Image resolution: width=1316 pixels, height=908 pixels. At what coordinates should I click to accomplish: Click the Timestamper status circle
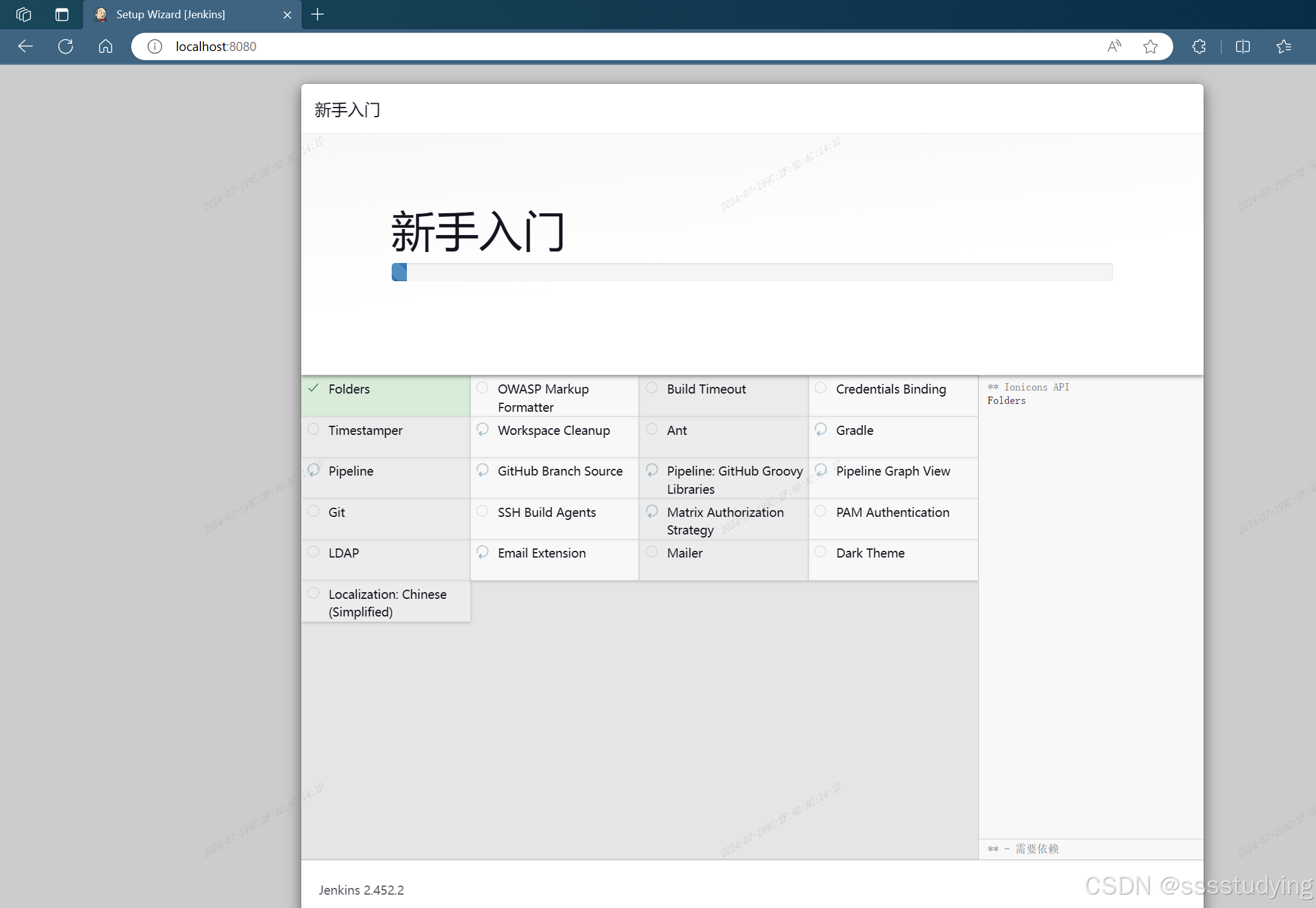pos(313,429)
